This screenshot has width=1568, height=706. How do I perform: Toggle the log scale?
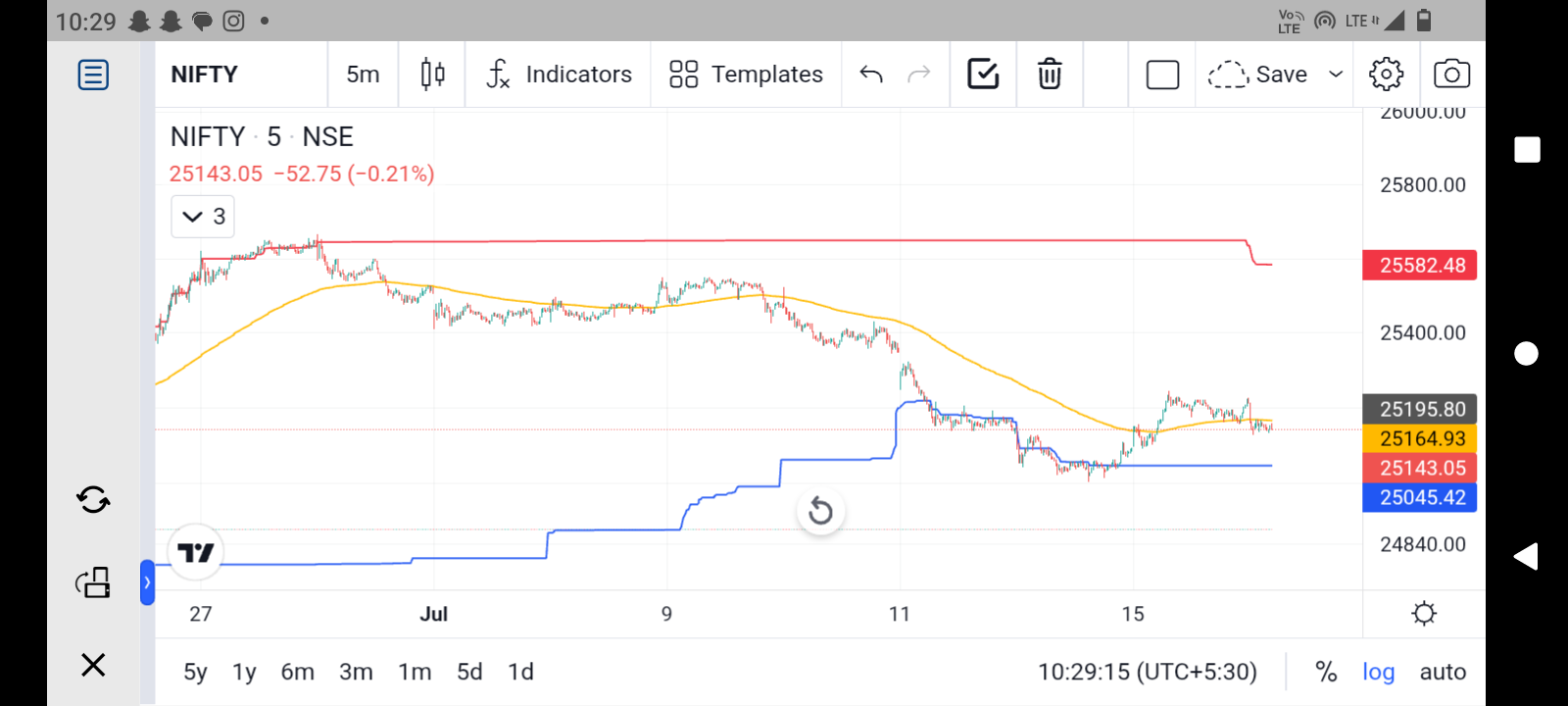point(1378,672)
